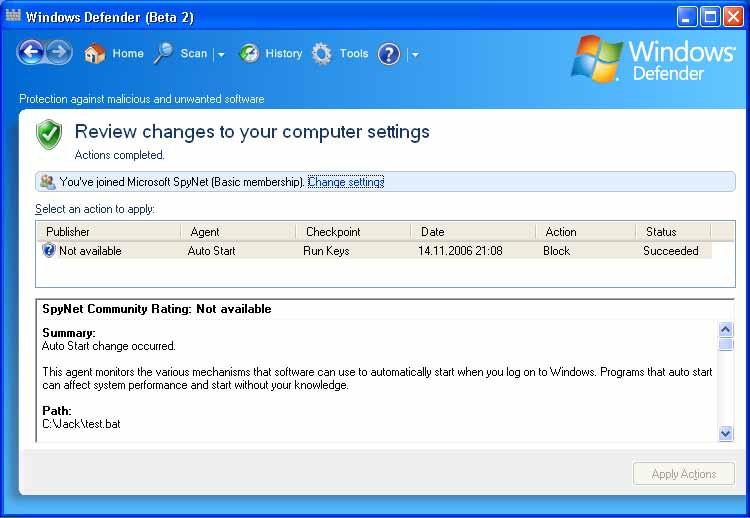Open the Home page
Viewport: 750px width, 518px height.
[128, 54]
